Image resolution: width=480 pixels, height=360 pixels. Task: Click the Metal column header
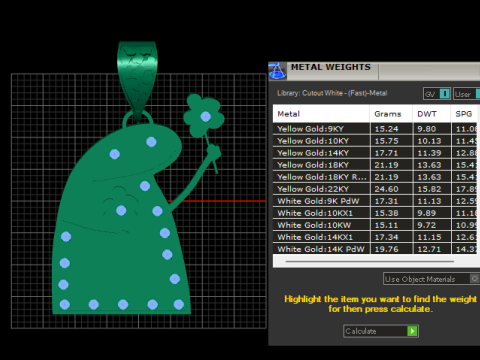[321, 114]
